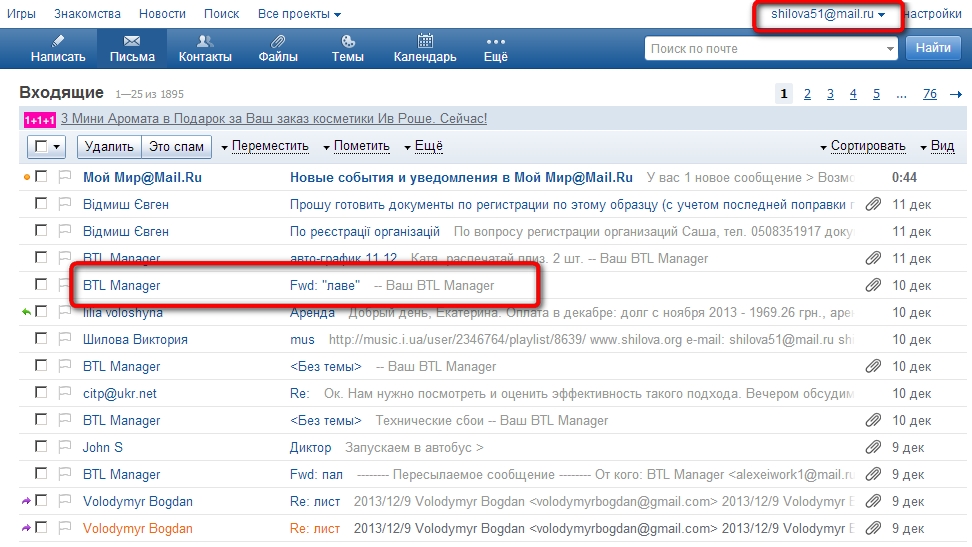
Task: Tick checkbox for citp@ukr.net email
Action: pyautogui.click(x=41, y=393)
